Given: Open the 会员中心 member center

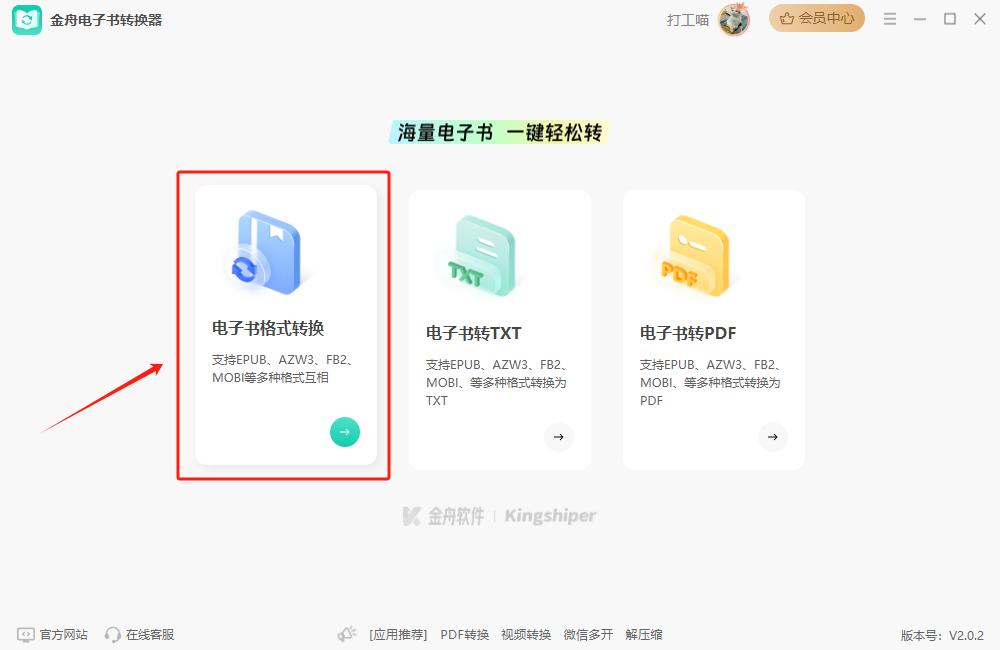Looking at the screenshot, I should [x=816, y=18].
